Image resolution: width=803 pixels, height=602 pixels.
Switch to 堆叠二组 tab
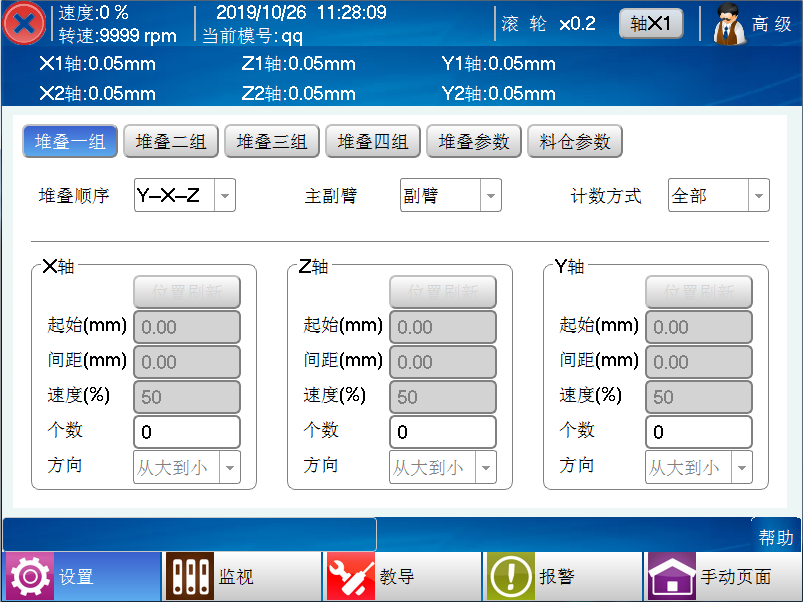point(170,142)
